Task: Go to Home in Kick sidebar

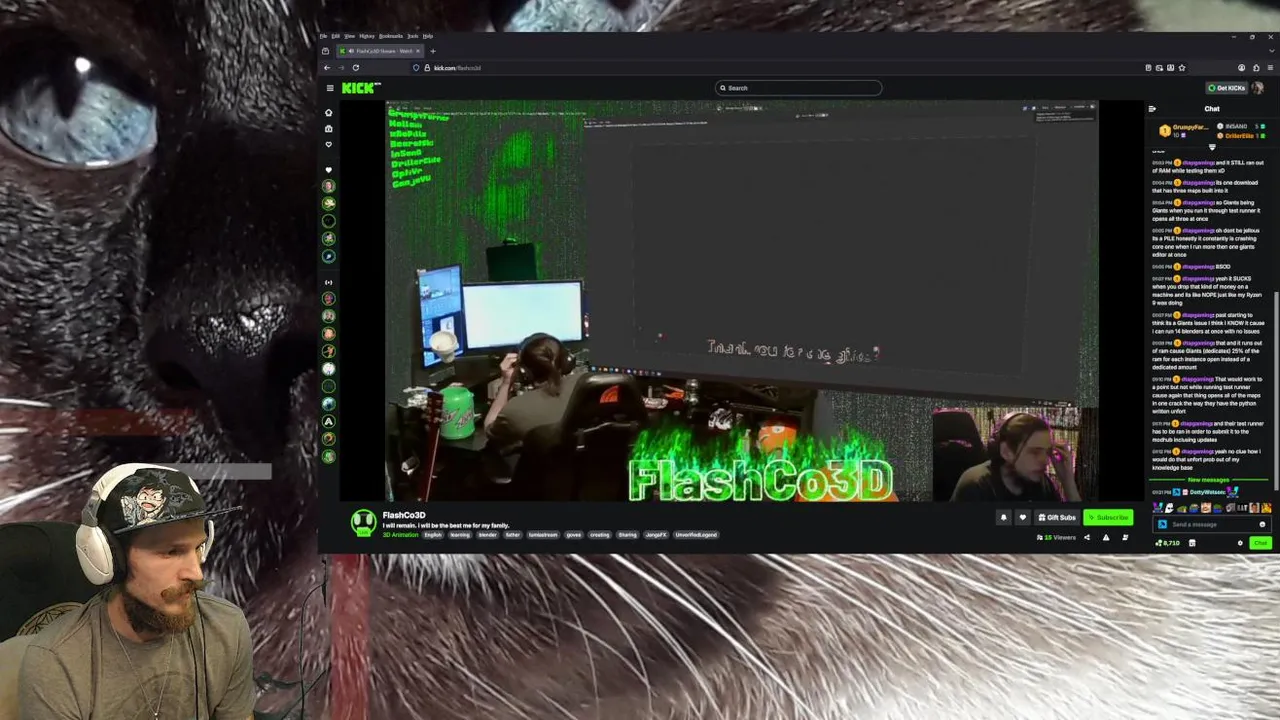Action: 328,113
